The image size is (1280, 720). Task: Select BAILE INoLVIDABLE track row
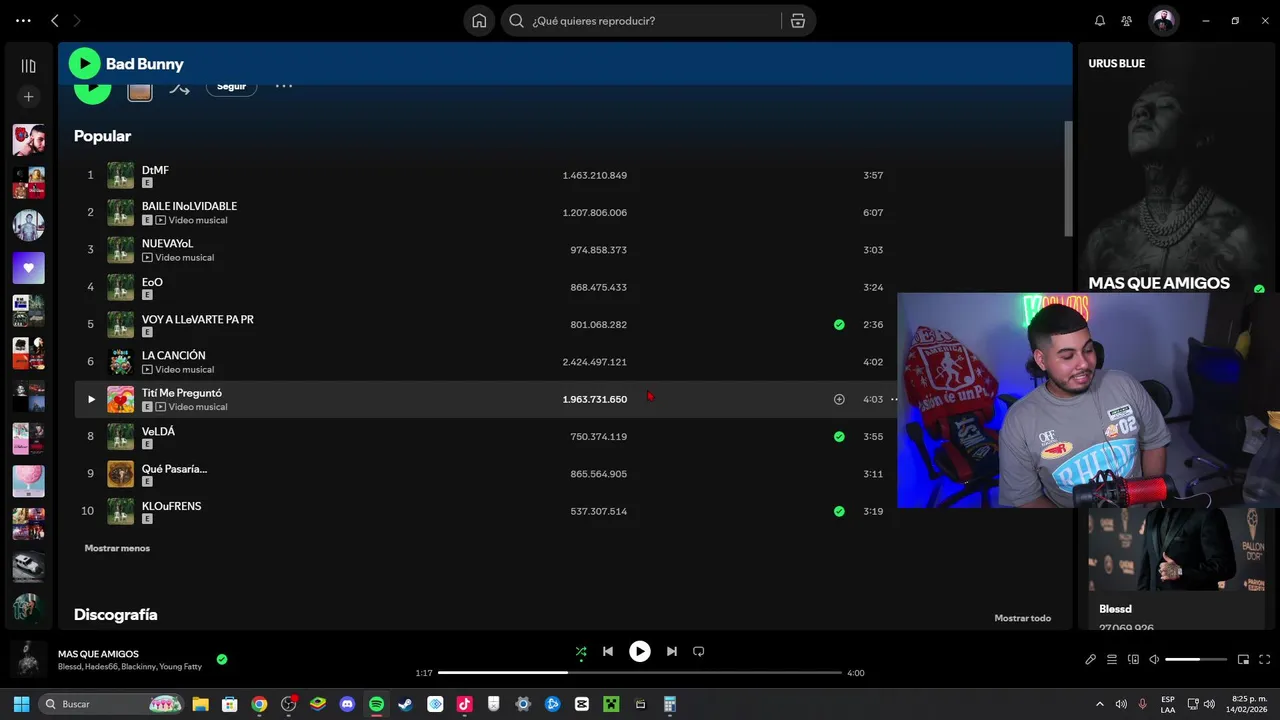(485, 212)
